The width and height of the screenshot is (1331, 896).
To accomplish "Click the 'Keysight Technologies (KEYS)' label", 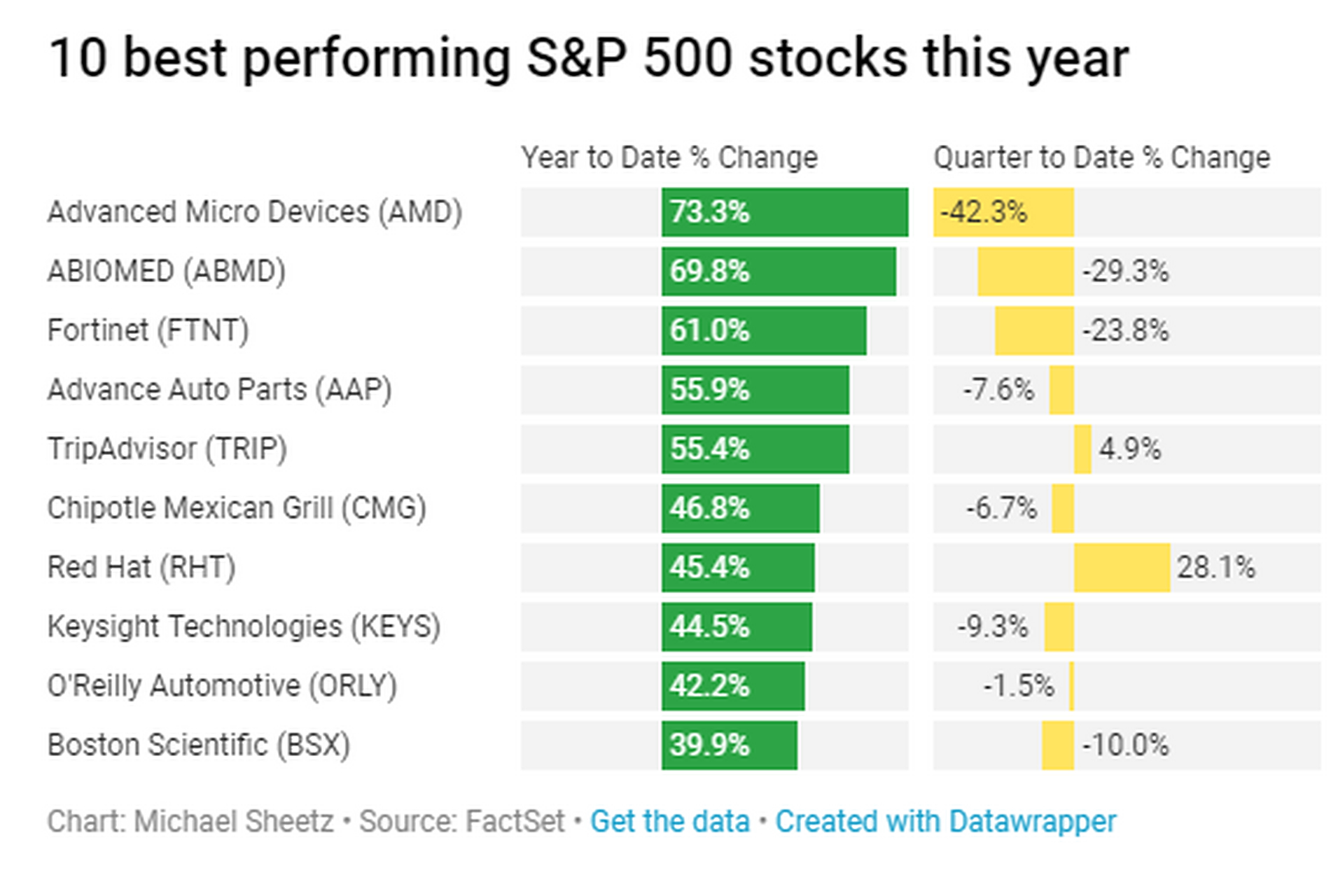I will click(x=244, y=626).
